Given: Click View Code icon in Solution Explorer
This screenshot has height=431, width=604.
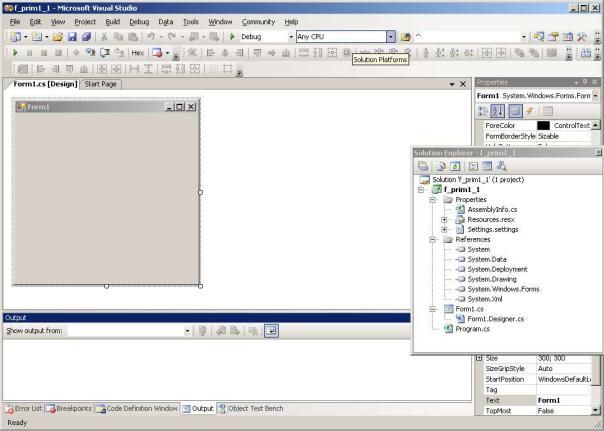Looking at the screenshot, I should (x=473, y=166).
